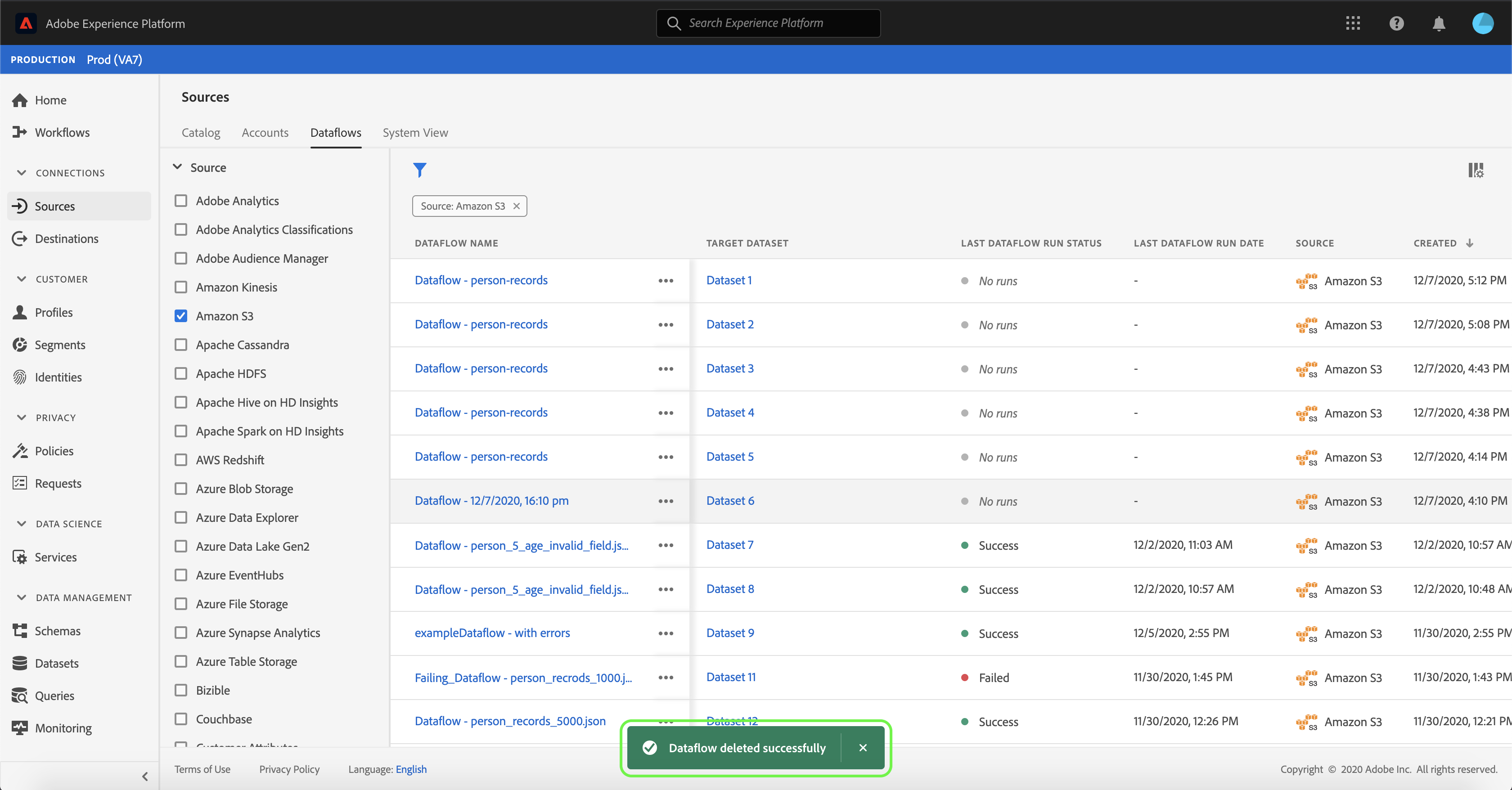Open column settings icon at table right
Image resolution: width=1512 pixels, height=790 pixels.
pos(1476,170)
